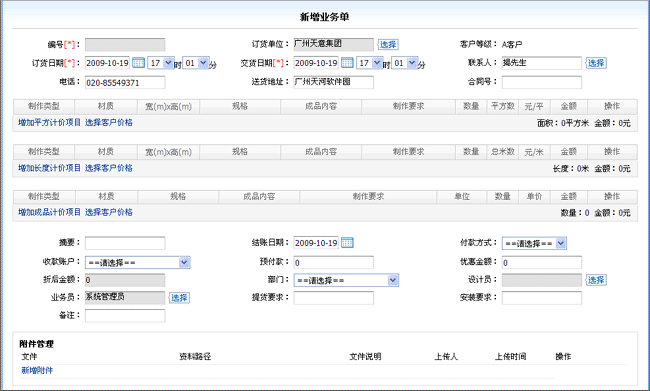Click the 订货日期 date field
Image resolution: width=650 pixels, height=391 pixels.
[x=107, y=63]
